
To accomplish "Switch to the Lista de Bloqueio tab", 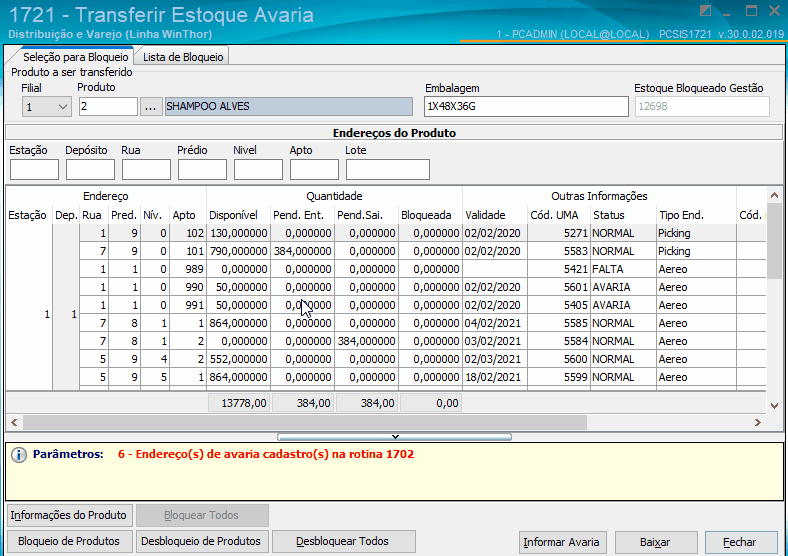I will click(183, 57).
